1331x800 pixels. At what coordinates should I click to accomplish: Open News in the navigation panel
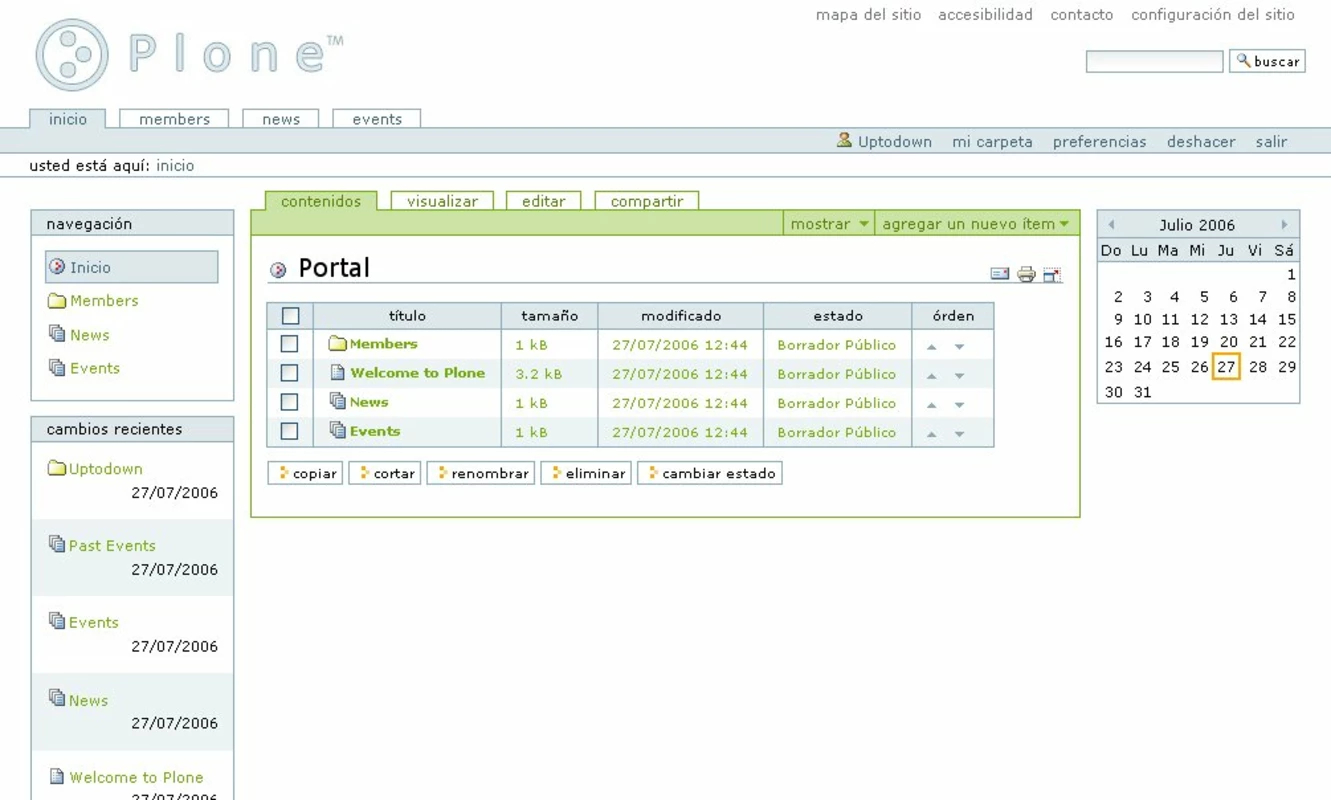click(x=90, y=335)
